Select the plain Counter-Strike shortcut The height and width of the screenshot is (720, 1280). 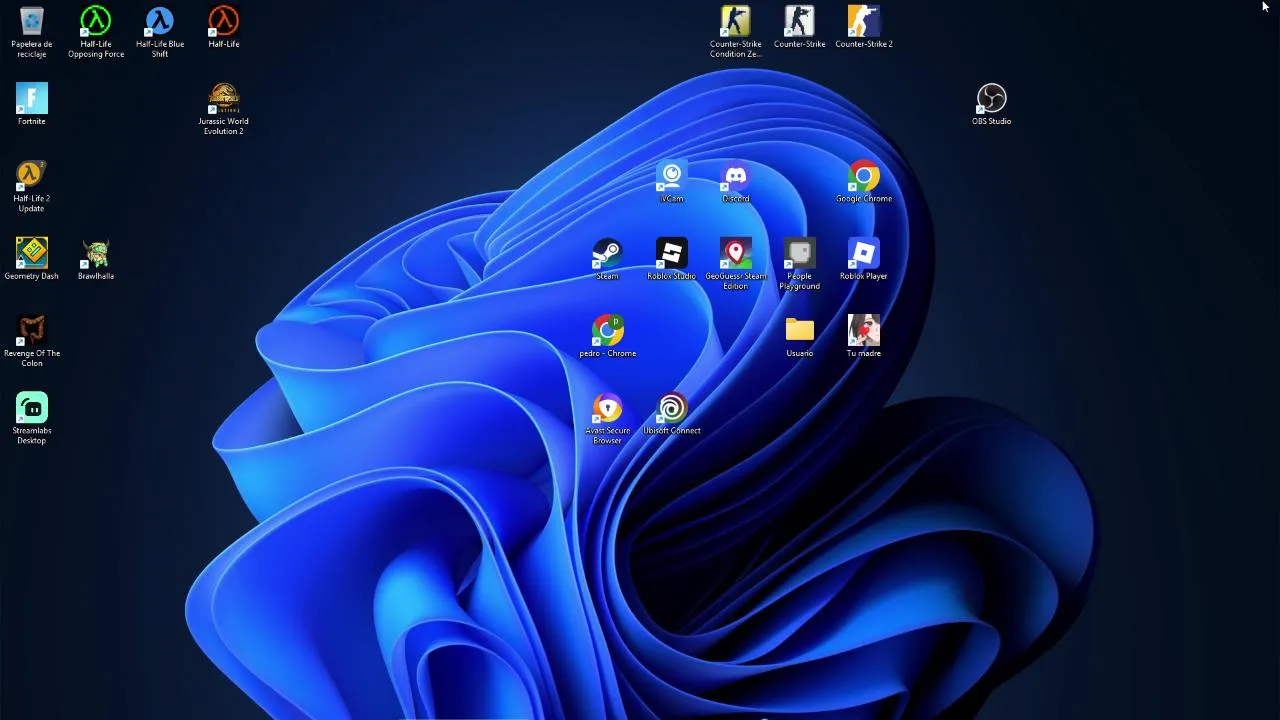[x=800, y=21]
